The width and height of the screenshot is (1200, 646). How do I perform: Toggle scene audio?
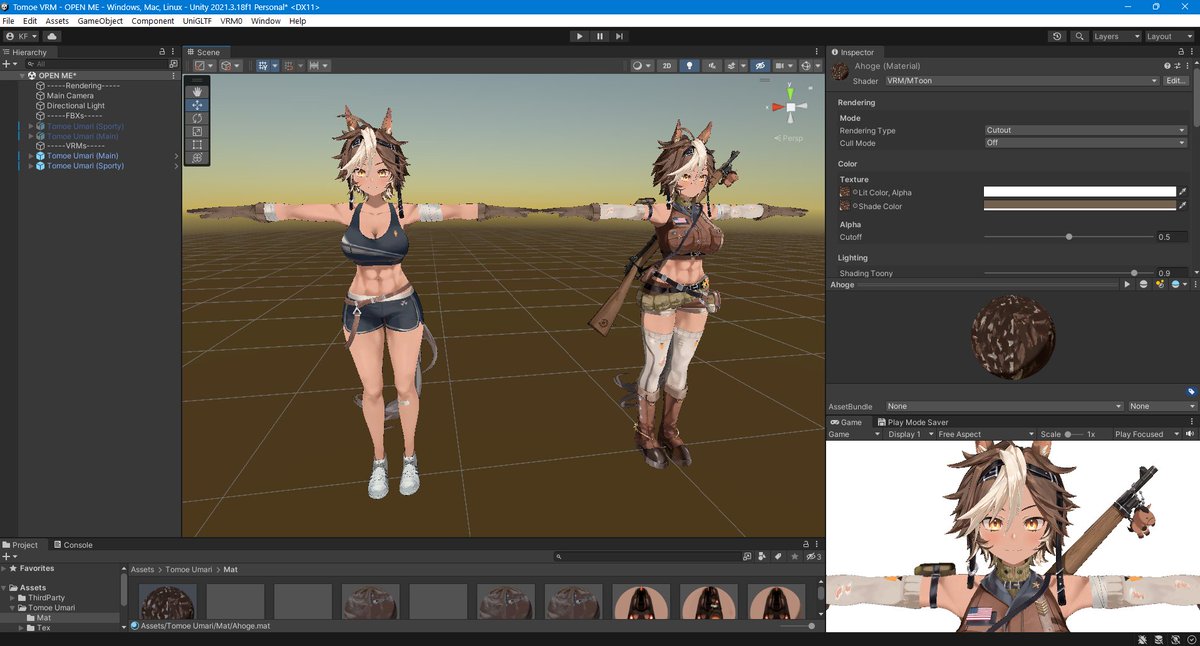712,66
